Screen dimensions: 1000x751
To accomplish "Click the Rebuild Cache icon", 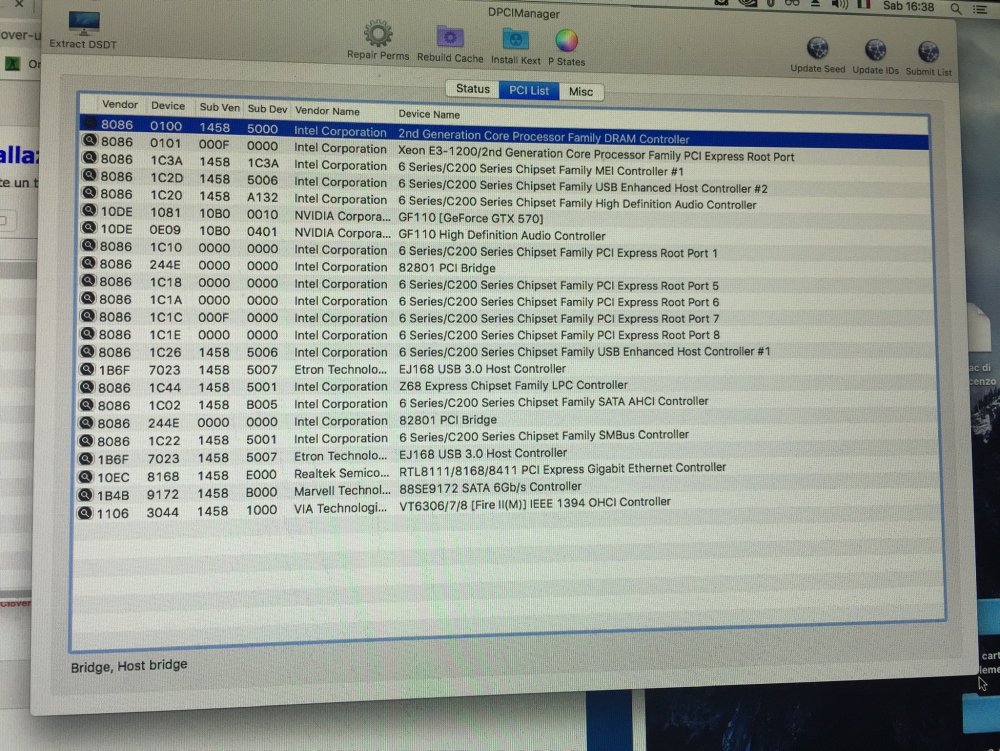I will (450, 37).
